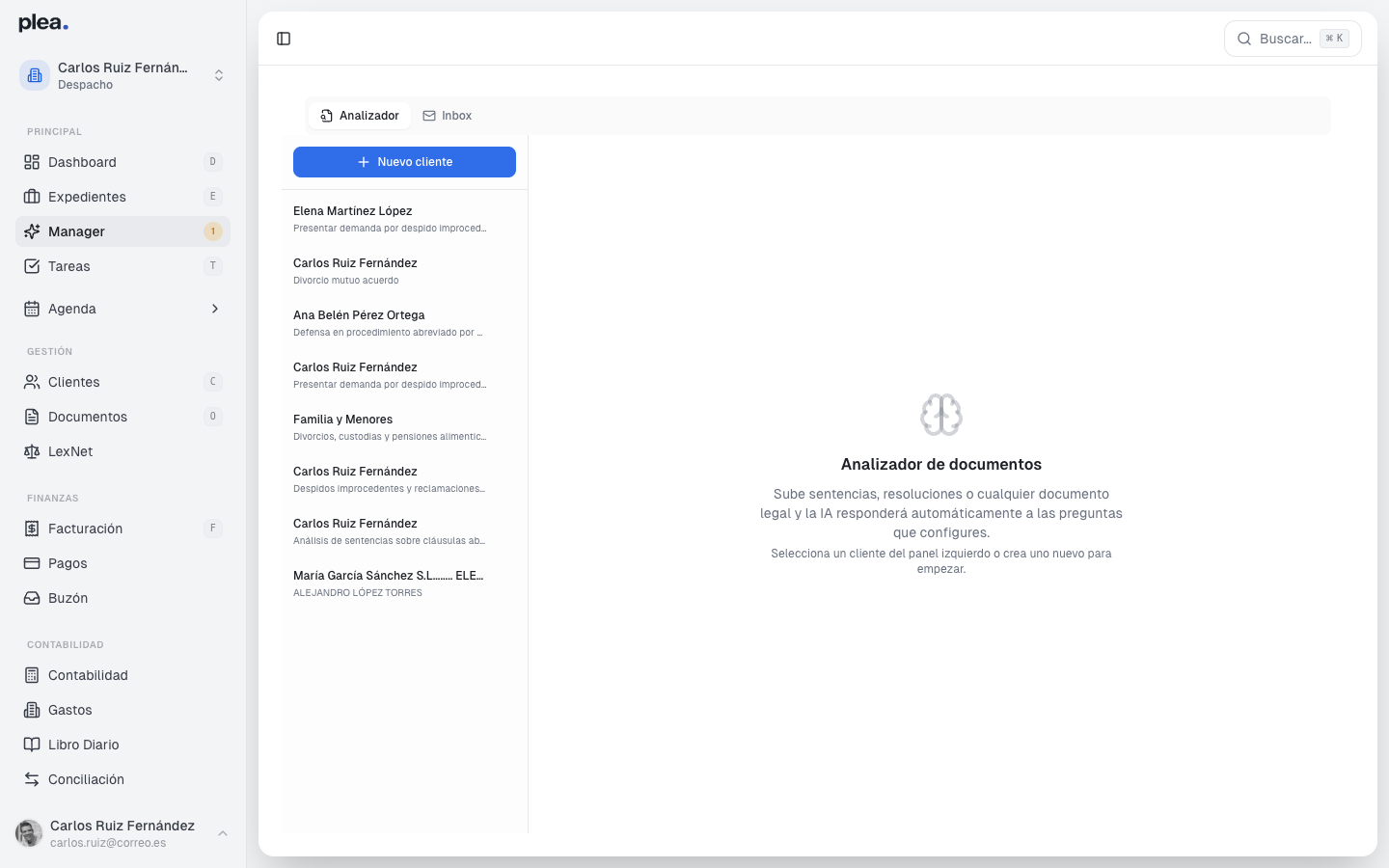Expand the bottom user profile chevron
Viewport: 1389px width, 868px height.
tap(223, 833)
